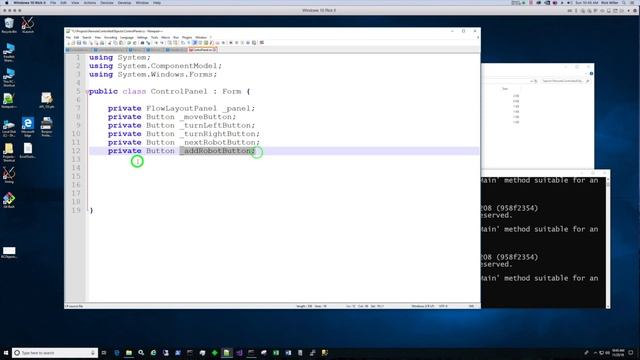Select the Microsoft Edge desktop icon
The image size is (640, 360).
point(28,127)
